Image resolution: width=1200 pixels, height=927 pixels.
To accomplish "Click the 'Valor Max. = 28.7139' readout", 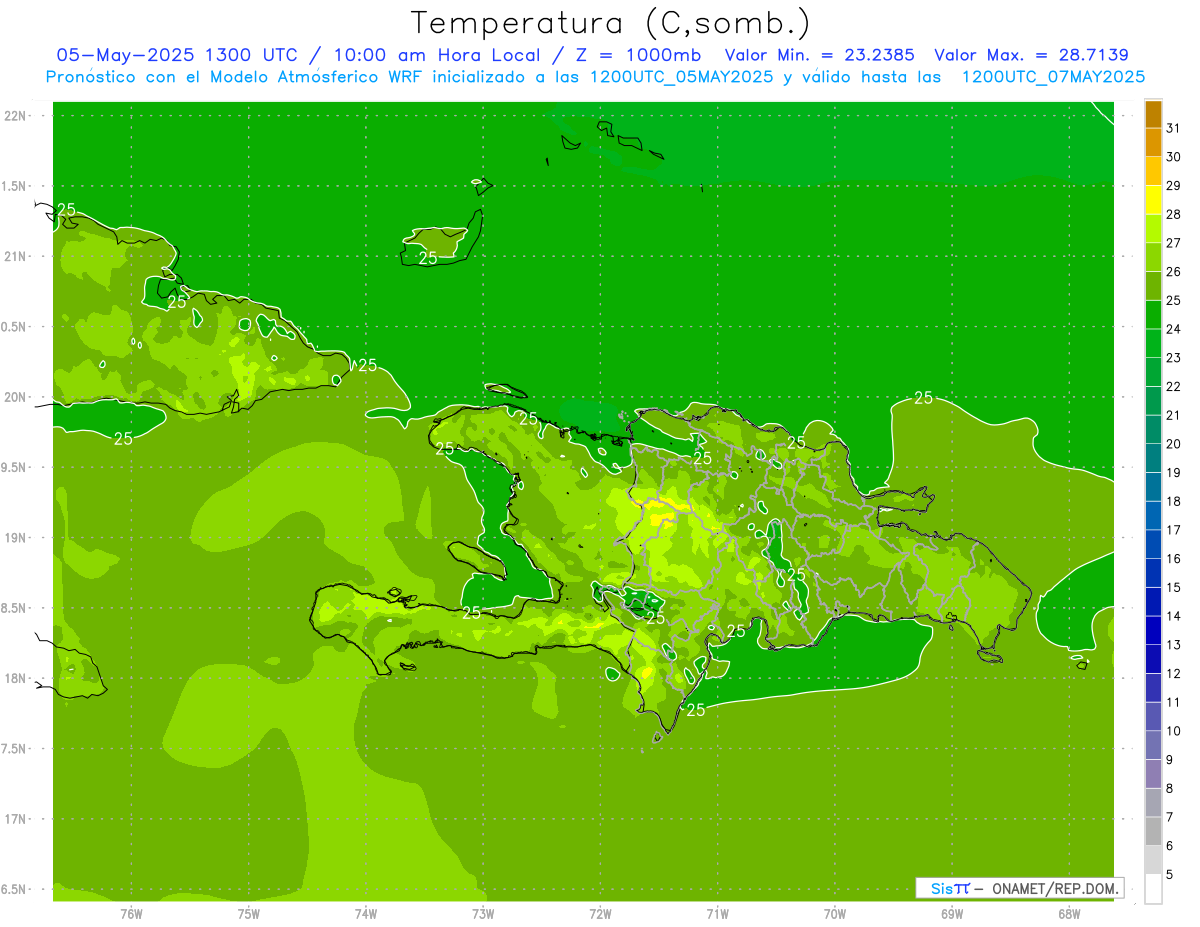I will coord(1031,55).
